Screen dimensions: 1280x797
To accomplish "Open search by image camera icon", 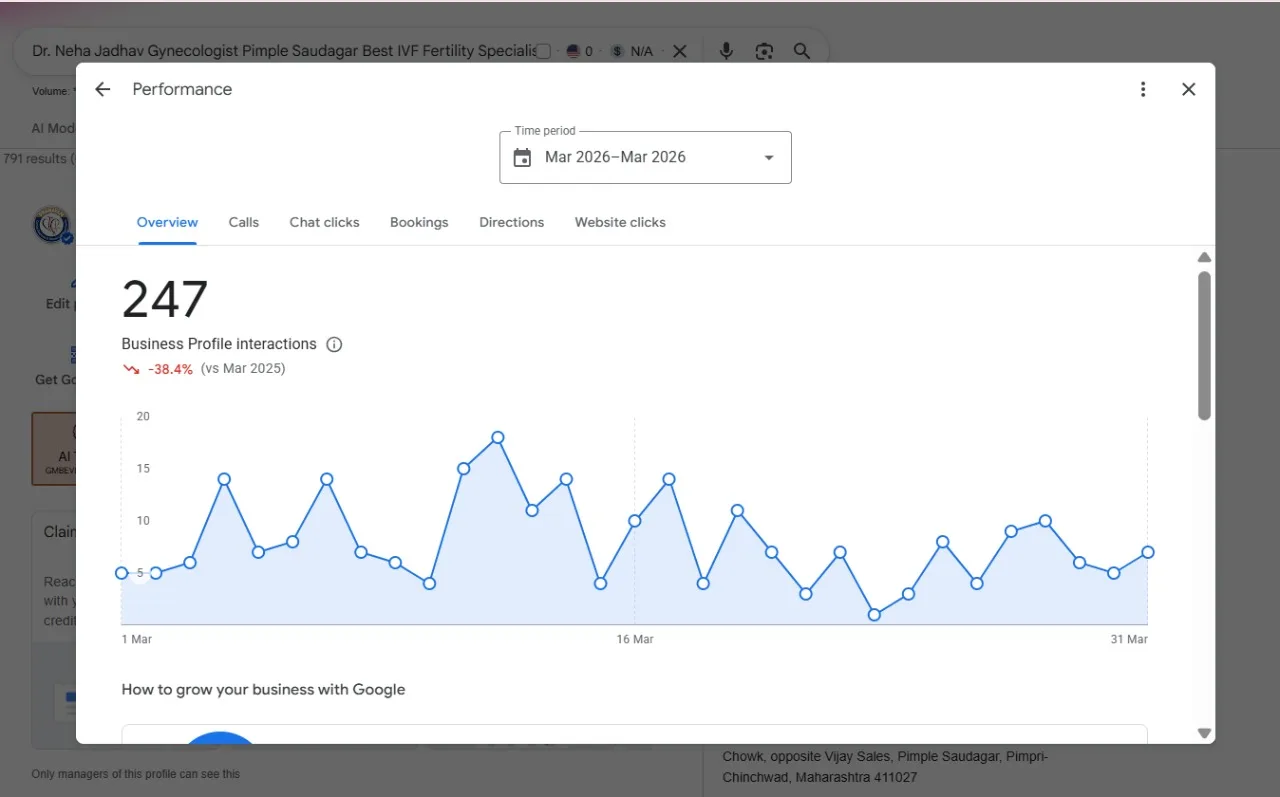I will tap(764, 51).
